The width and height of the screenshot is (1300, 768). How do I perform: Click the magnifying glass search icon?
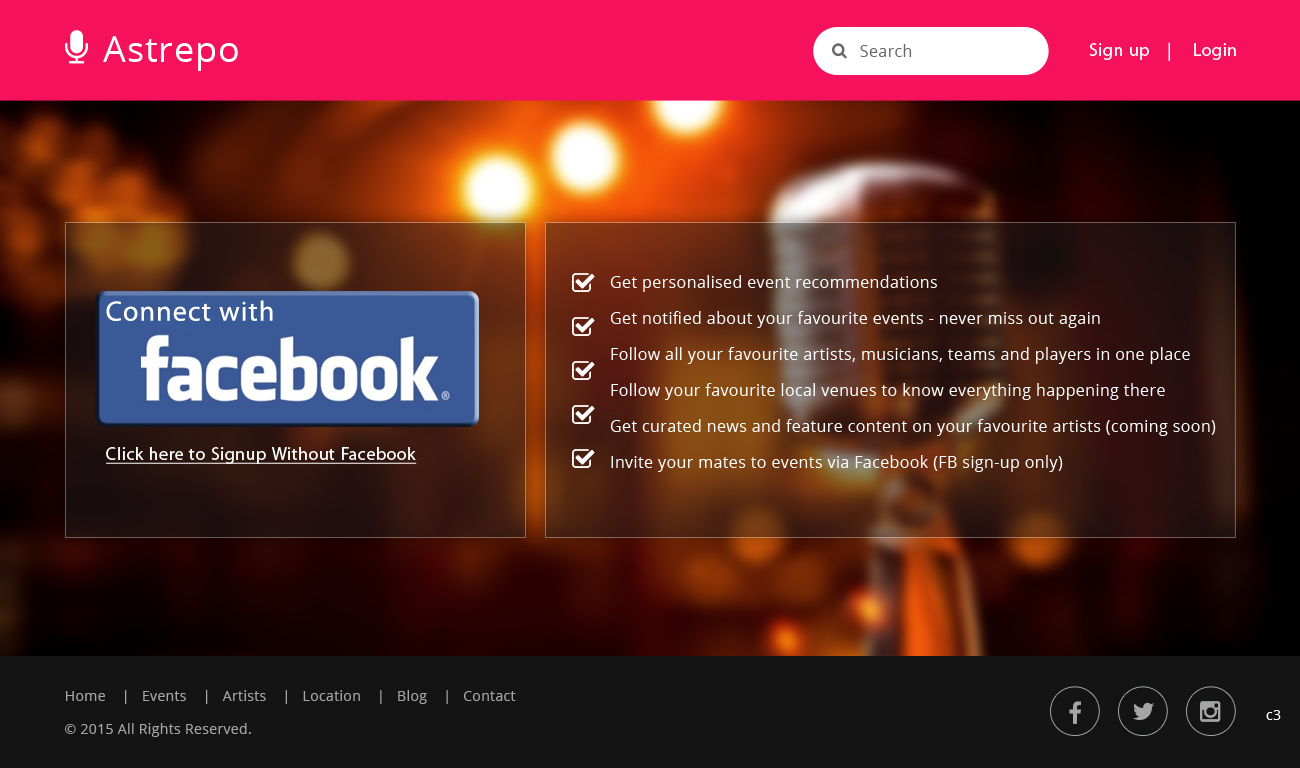coord(839,50)
